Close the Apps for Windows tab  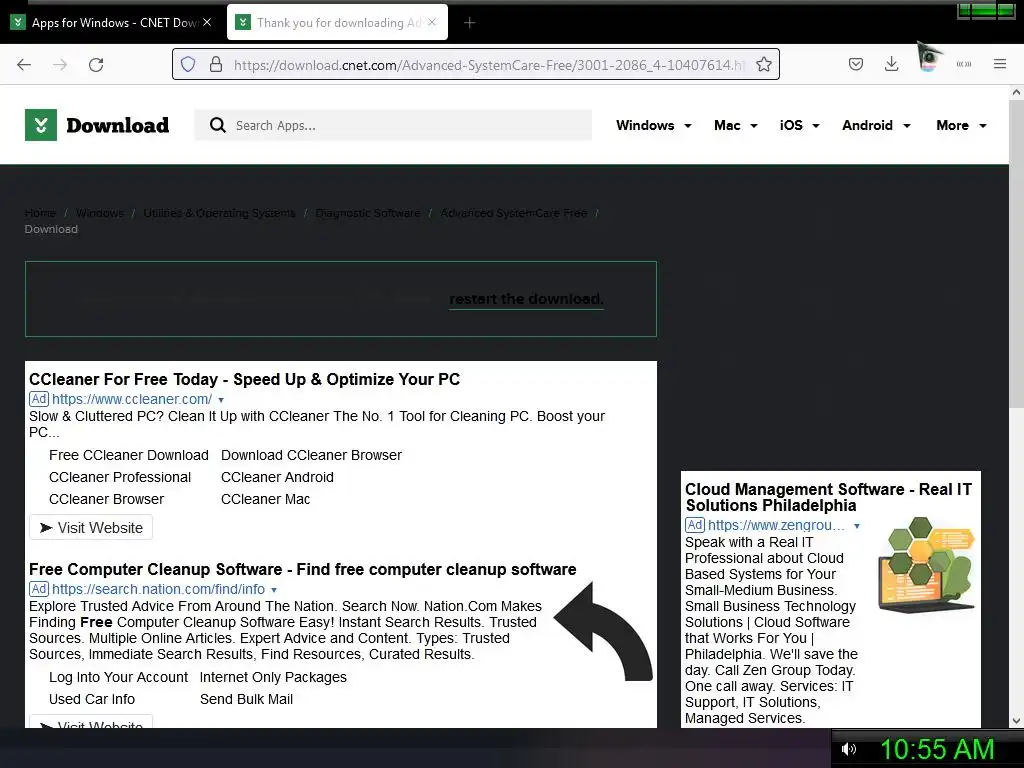tap(207, 22)
